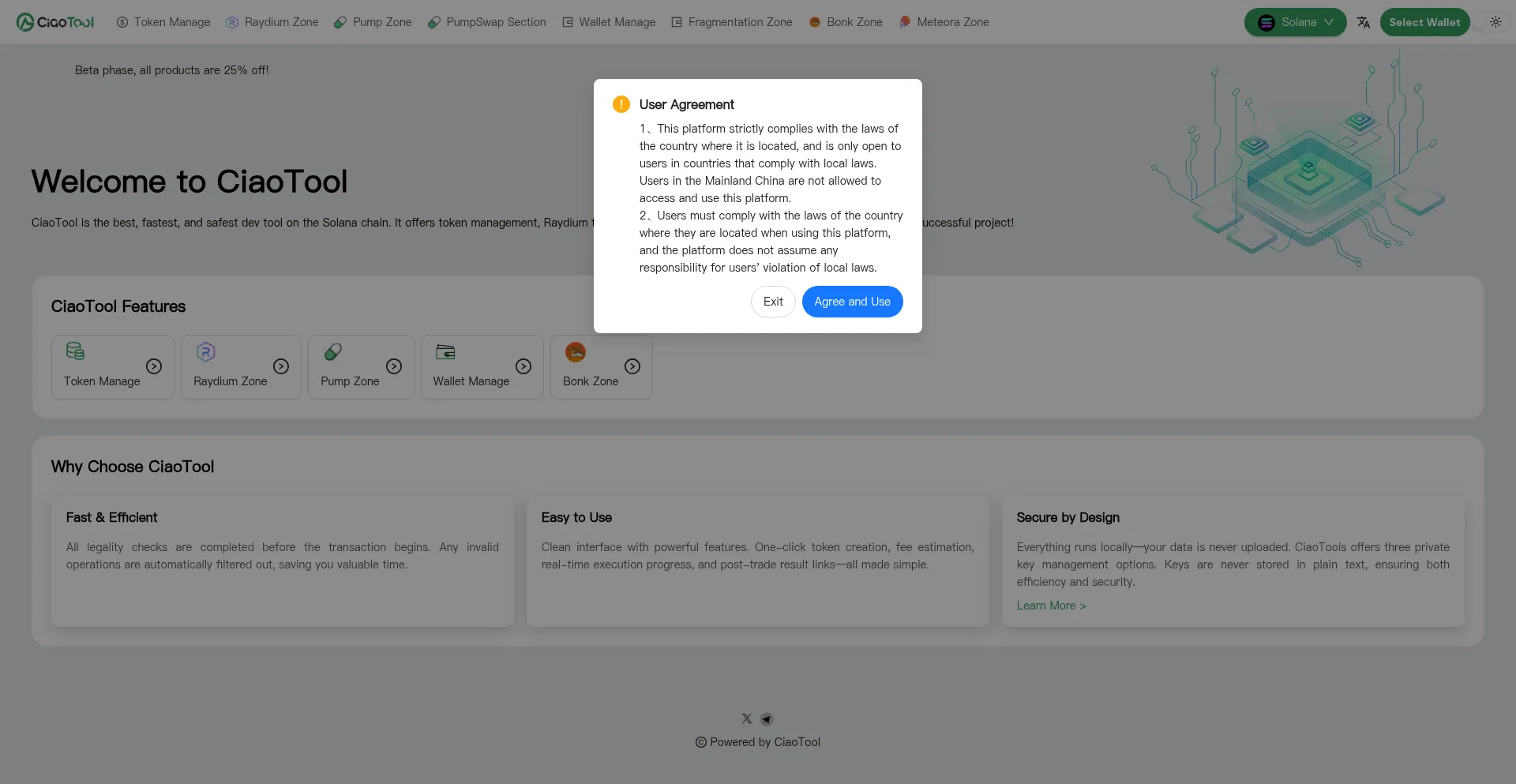Click the 'User Agreement' dialog title
Screen dimensions: 1516x784
687,104
